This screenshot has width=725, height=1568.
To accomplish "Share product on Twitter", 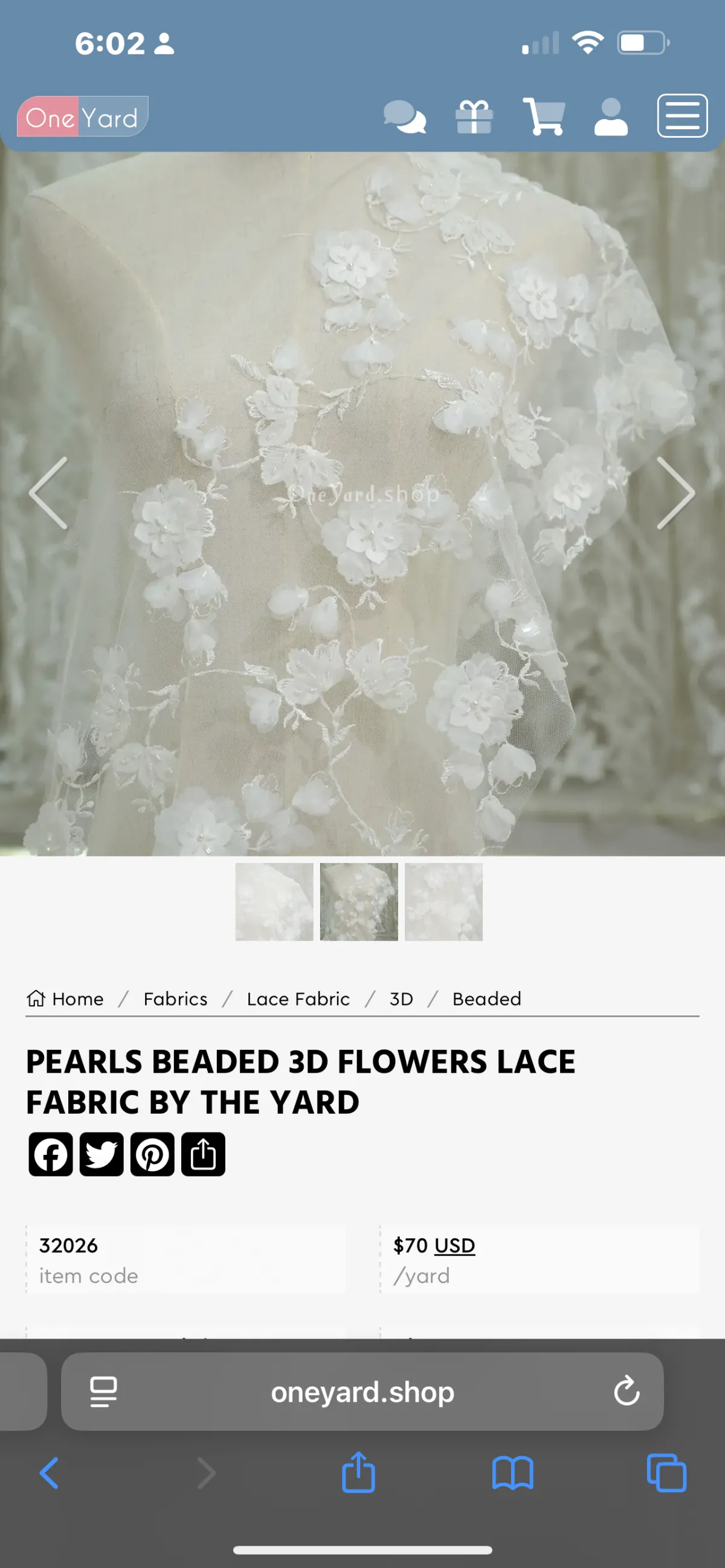I will (x=101, y=1154).
